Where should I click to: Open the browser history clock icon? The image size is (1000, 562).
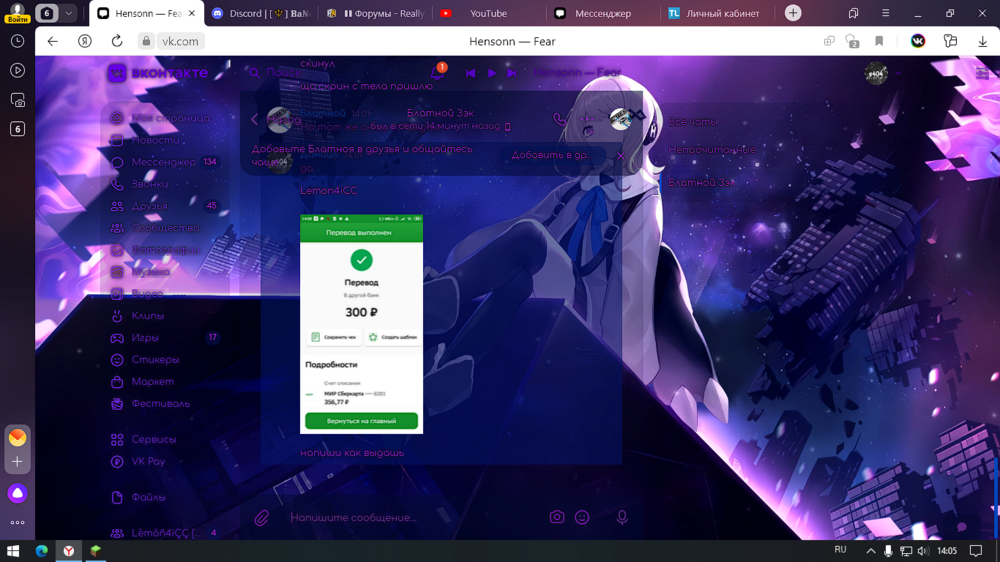click(x=17, y=41)
